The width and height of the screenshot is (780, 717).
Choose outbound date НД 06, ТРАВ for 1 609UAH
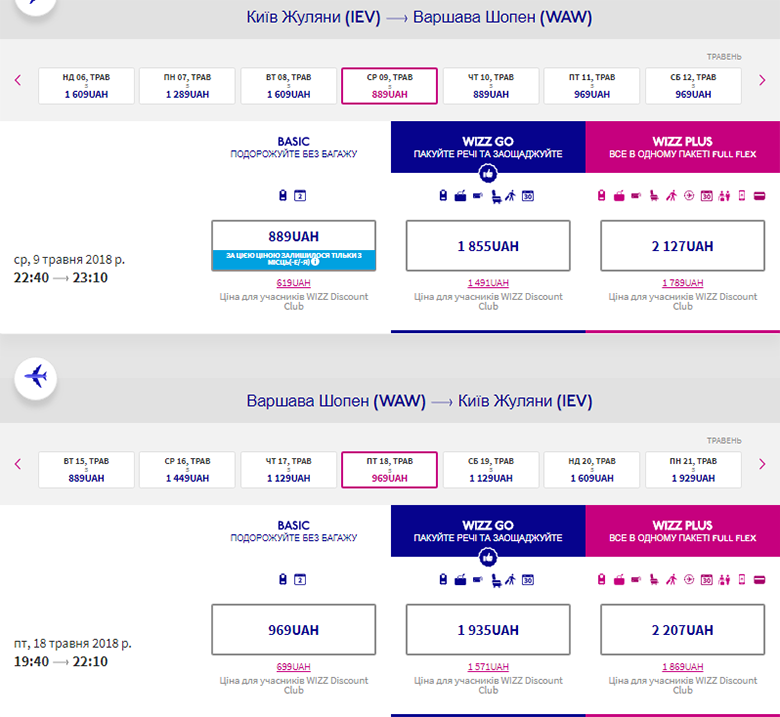(86, 86)
